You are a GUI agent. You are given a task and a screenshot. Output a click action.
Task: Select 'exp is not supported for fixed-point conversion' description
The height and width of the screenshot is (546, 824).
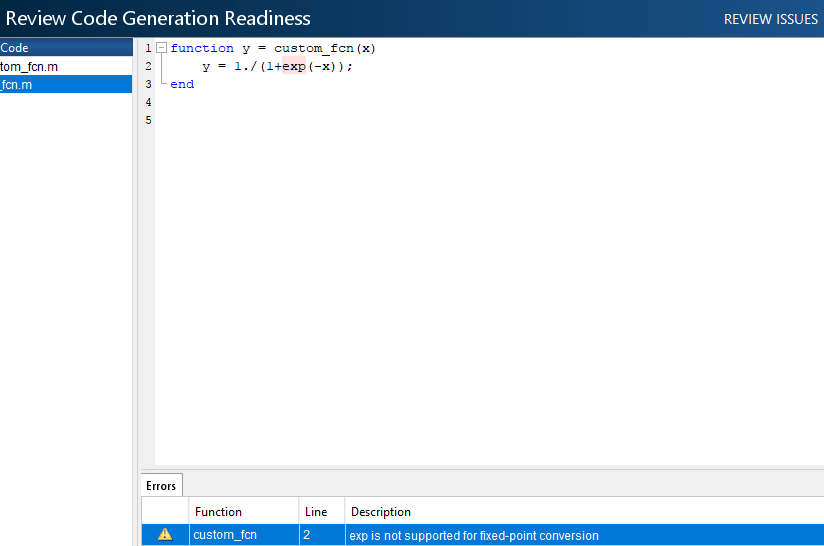tap(474, 535)
